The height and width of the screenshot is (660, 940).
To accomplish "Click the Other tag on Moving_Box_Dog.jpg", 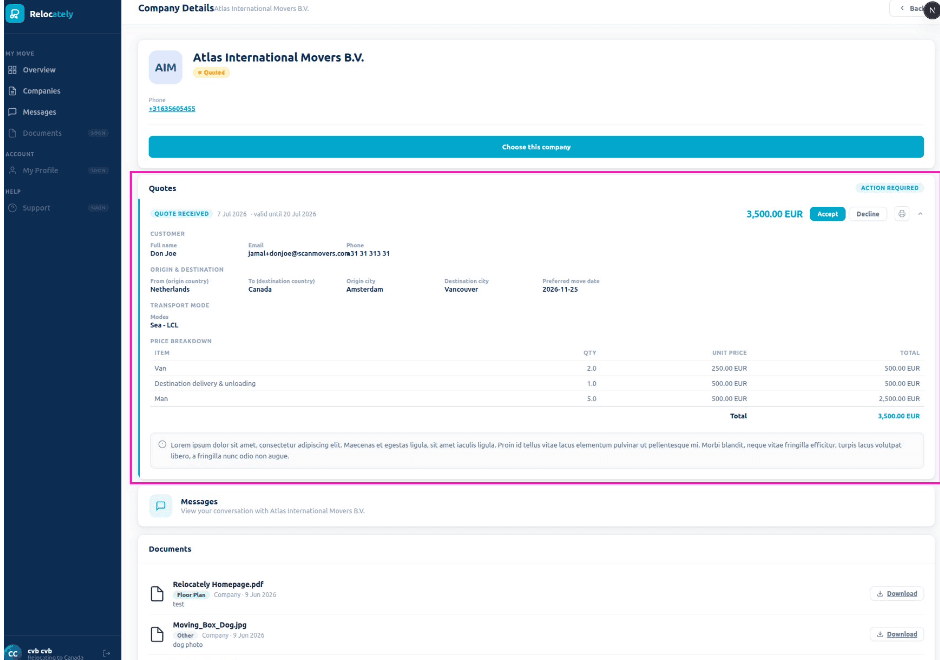I will tap(185, 635).
